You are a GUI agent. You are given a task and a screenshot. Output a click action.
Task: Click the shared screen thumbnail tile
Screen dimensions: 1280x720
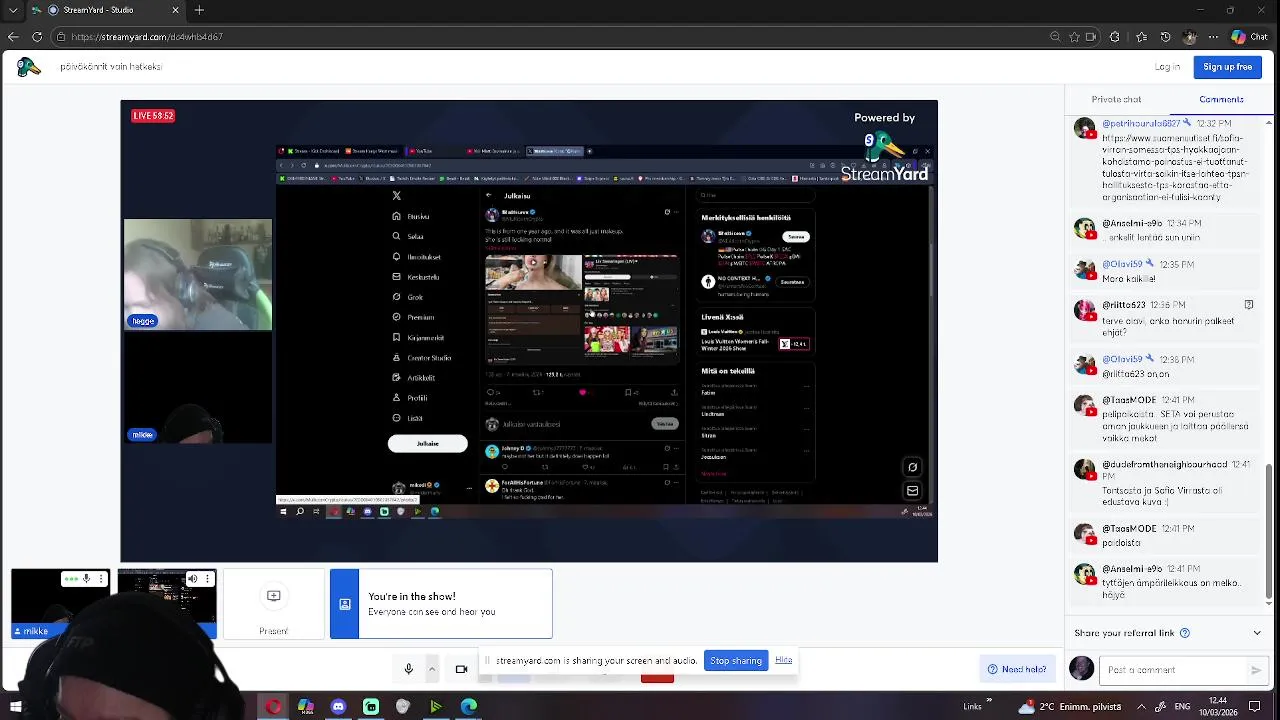tap(166, 604)
